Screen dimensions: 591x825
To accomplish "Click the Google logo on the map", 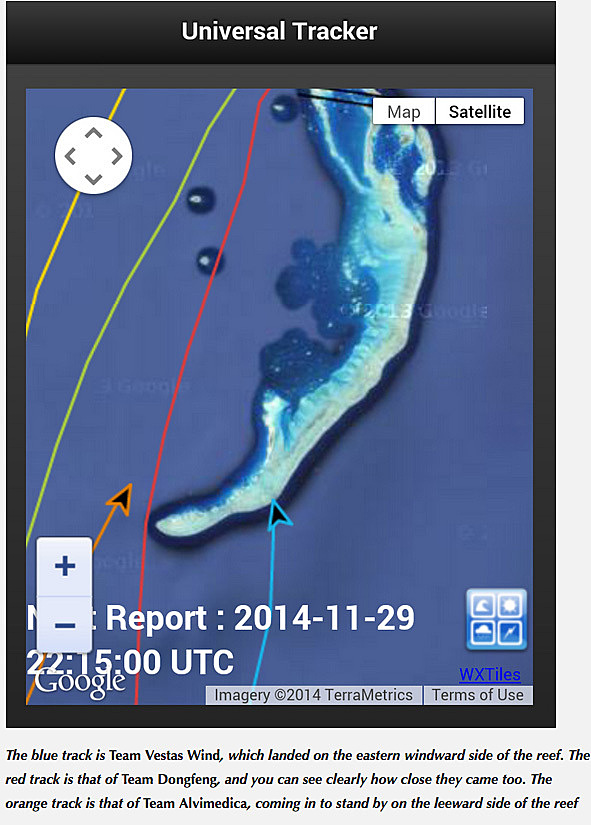I will [x=80, y=683].
